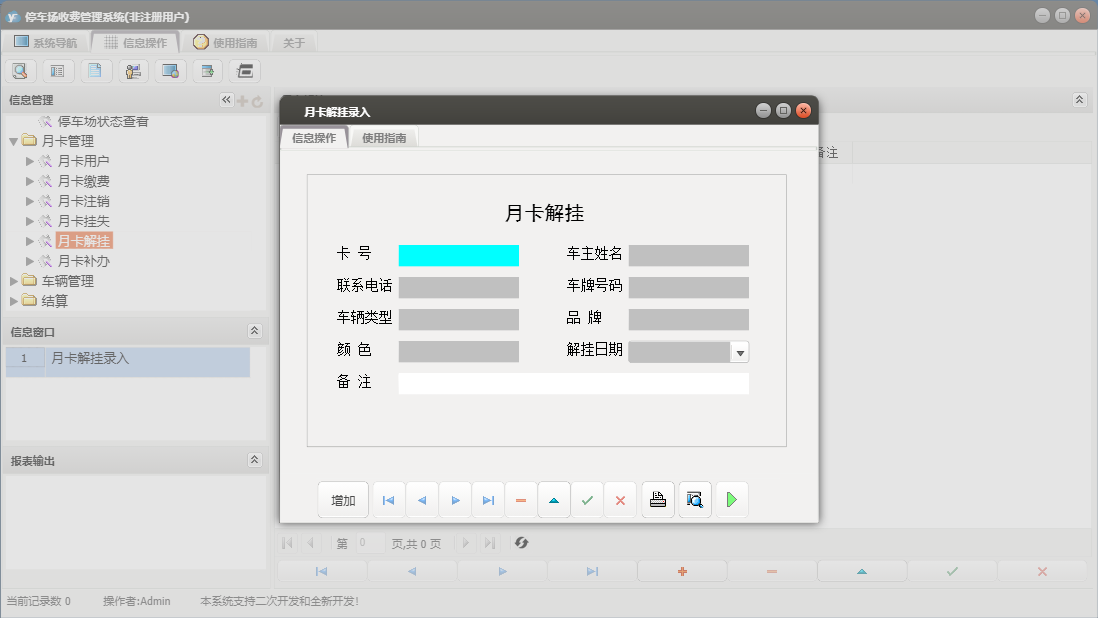This screenshot has height=618, width=1098.
Task: Select the monitor icon on the main toolbar
Action: tap(169, 70)
